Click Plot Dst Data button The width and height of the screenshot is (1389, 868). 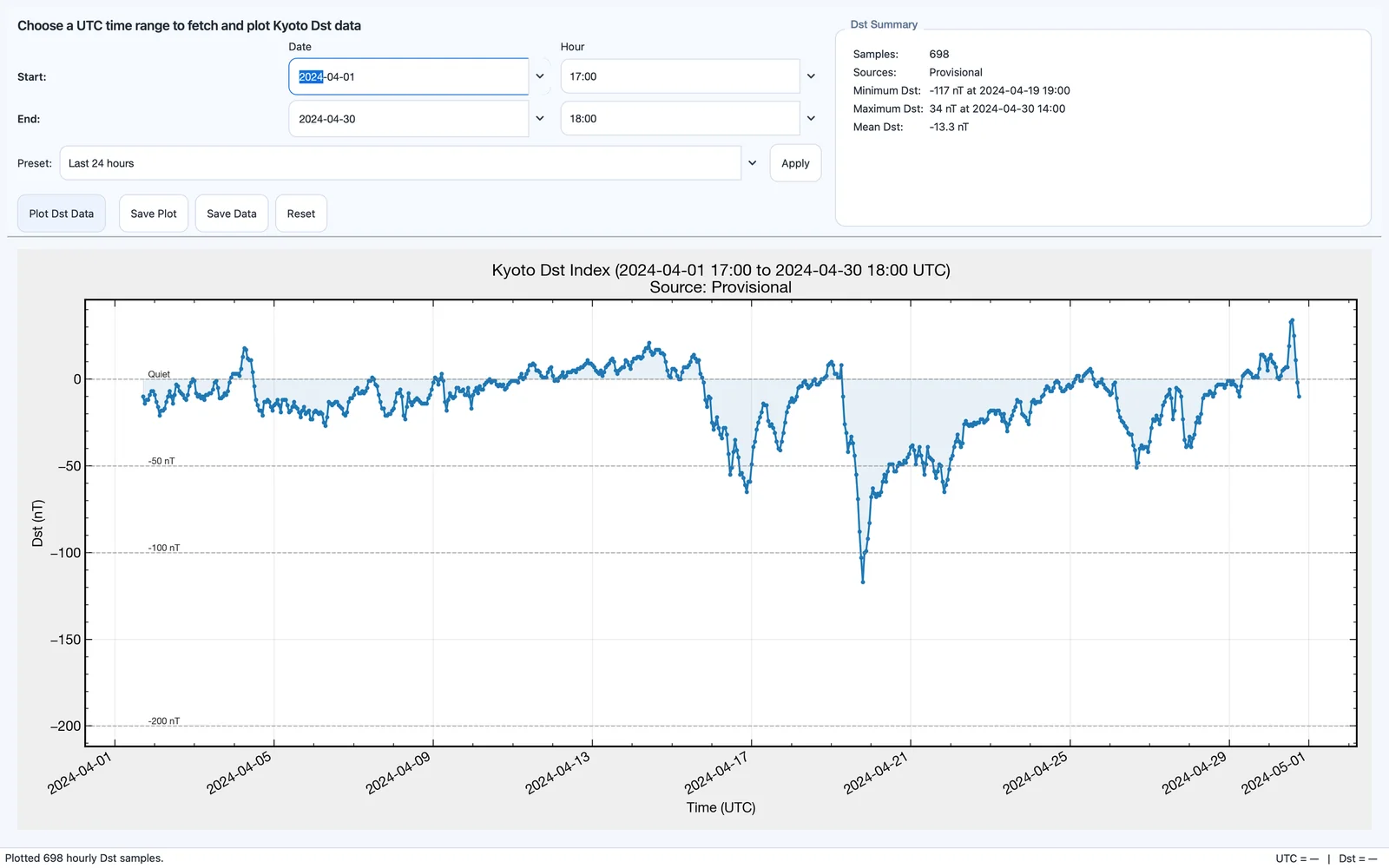[x=62, y=214]
